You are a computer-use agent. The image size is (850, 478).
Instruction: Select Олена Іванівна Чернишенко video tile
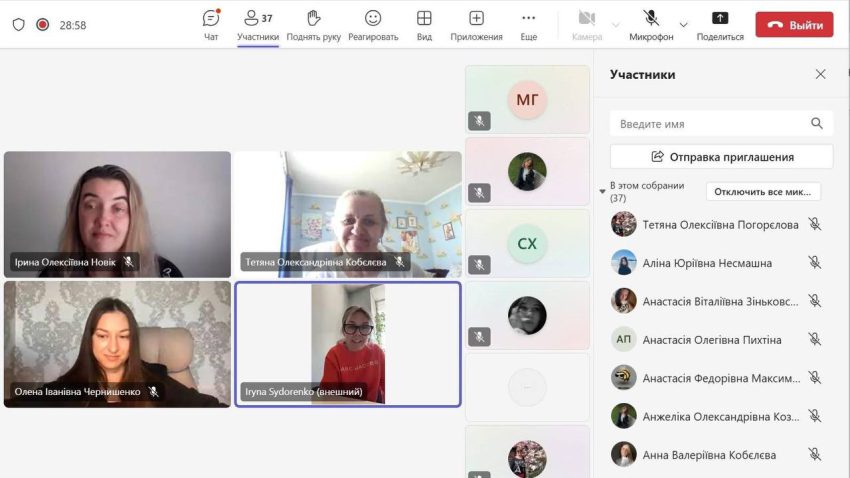tap(117, 344)
